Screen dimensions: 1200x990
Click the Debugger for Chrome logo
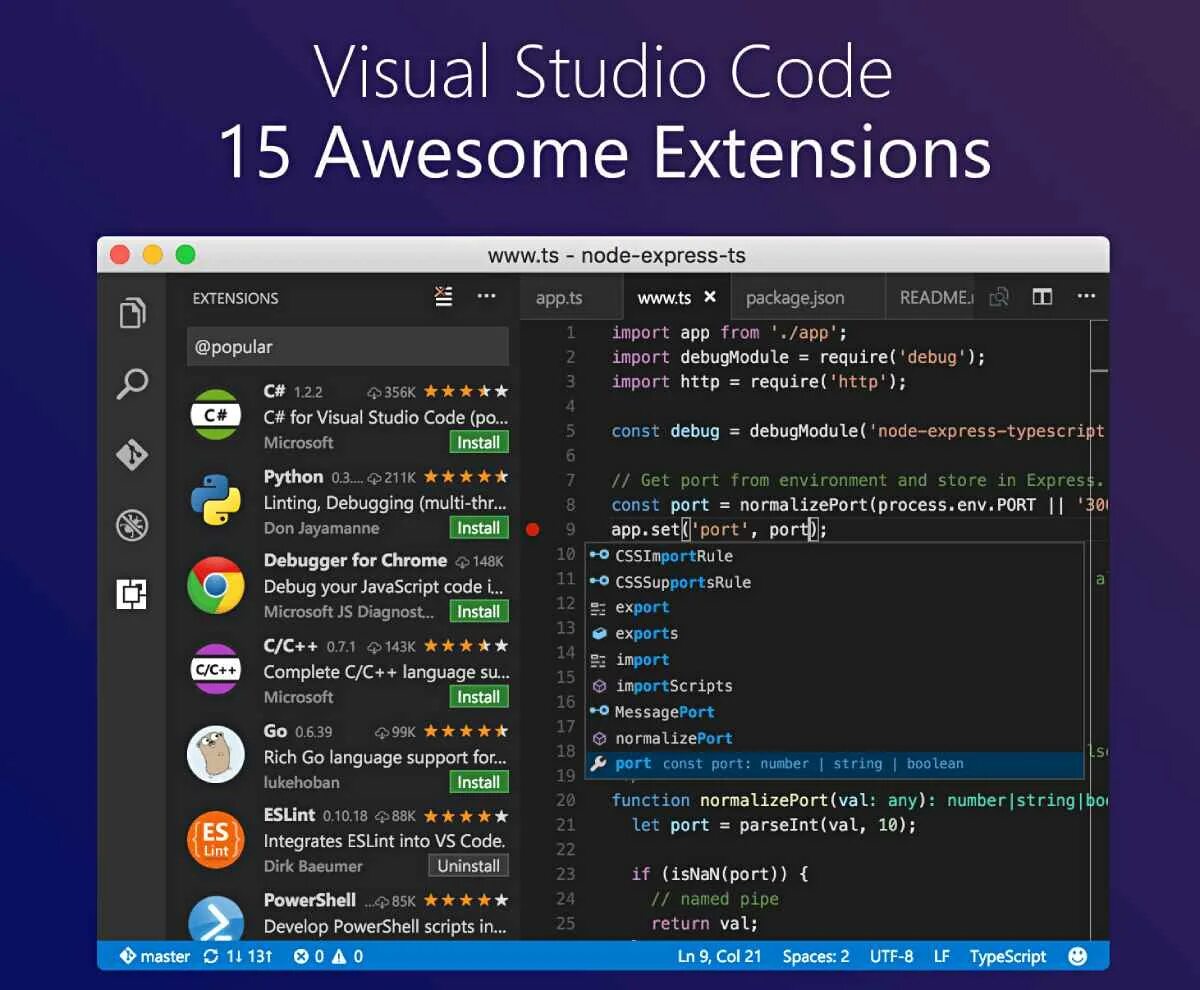click(x=216, y=585)
